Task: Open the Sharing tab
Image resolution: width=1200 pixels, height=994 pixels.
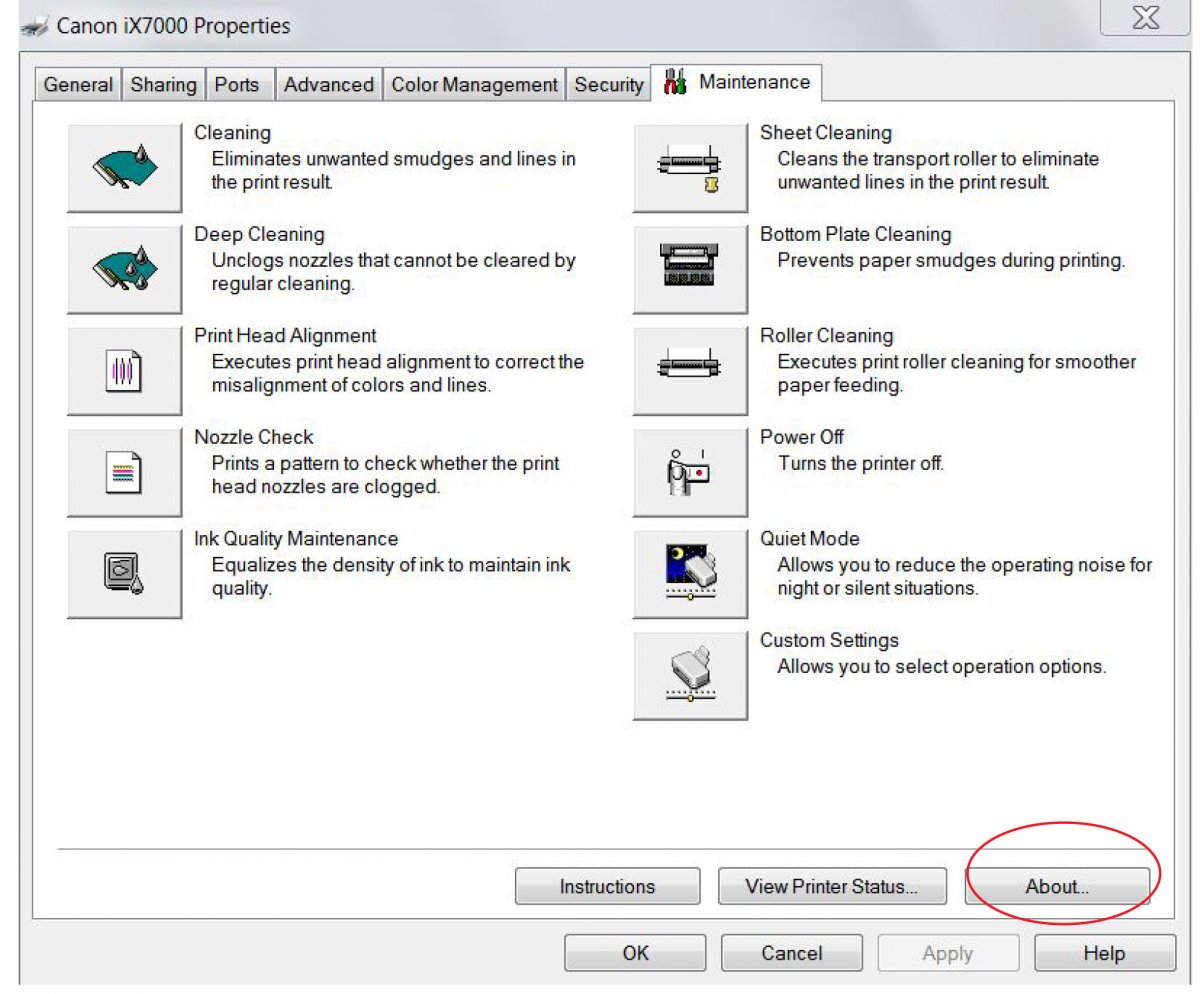Action: 163,85
